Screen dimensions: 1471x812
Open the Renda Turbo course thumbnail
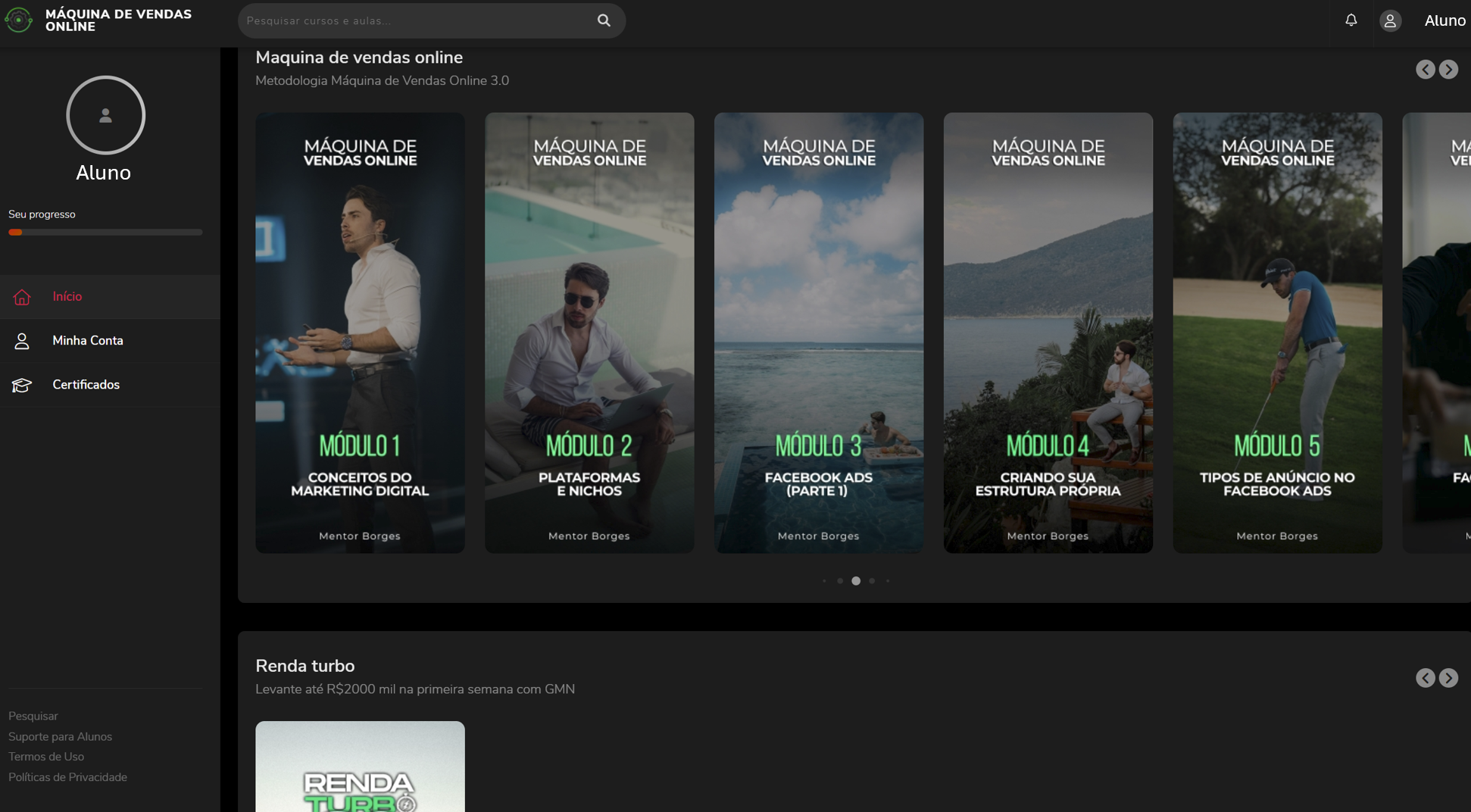coord(360,767)
